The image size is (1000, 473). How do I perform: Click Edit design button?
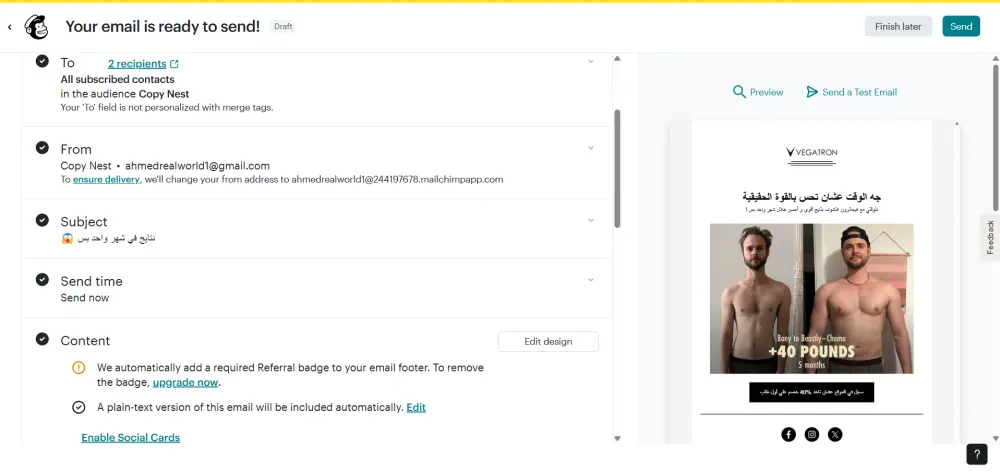point(548,341)
